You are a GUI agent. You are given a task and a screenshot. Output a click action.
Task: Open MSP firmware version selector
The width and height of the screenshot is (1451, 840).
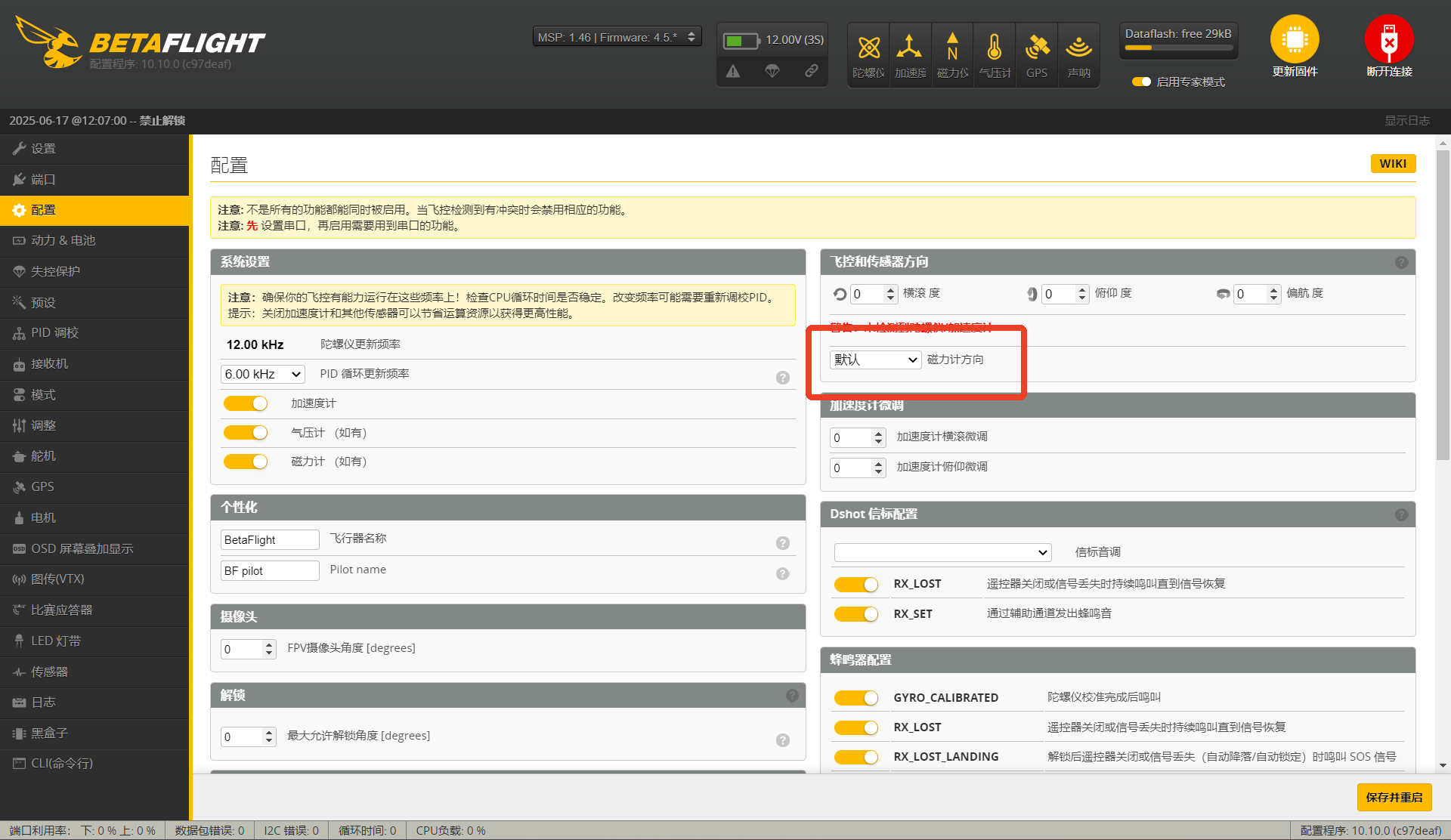coord(617,37)
